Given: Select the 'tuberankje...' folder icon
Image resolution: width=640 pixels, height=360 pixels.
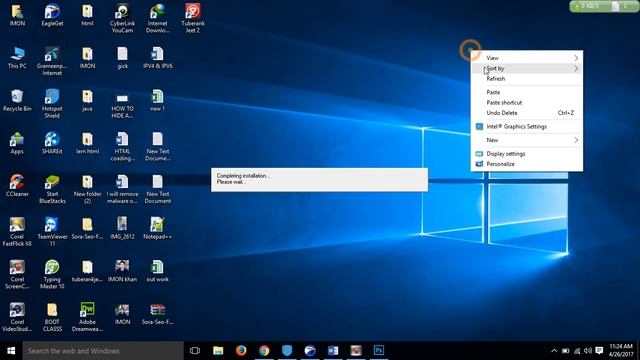Looking at the screenshot, I should coord(87,271).
